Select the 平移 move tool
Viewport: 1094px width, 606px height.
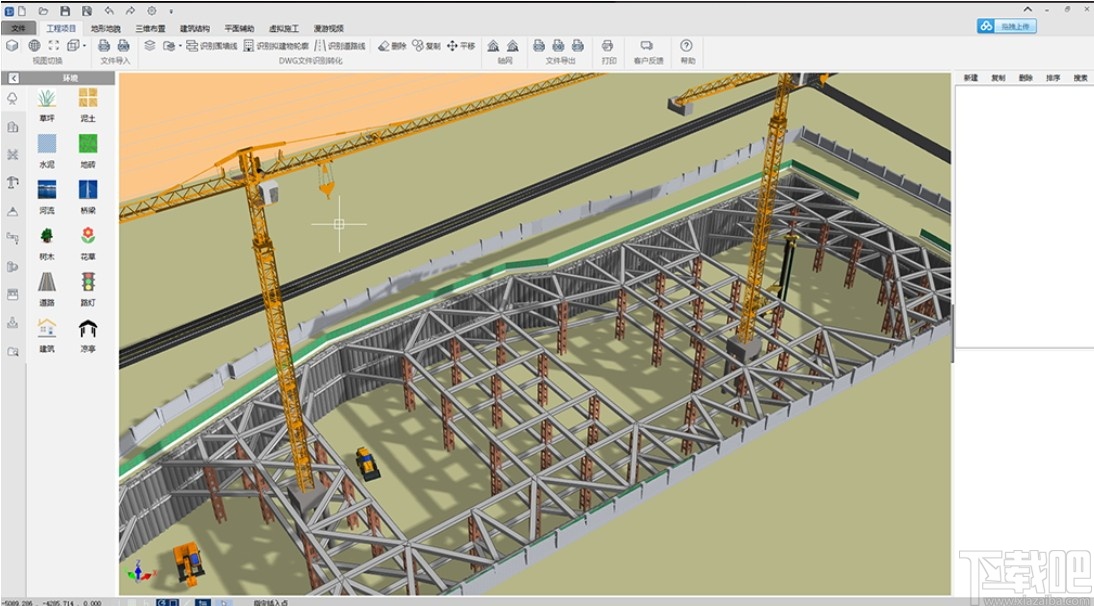pyautogui.click(x=461, y=46)
